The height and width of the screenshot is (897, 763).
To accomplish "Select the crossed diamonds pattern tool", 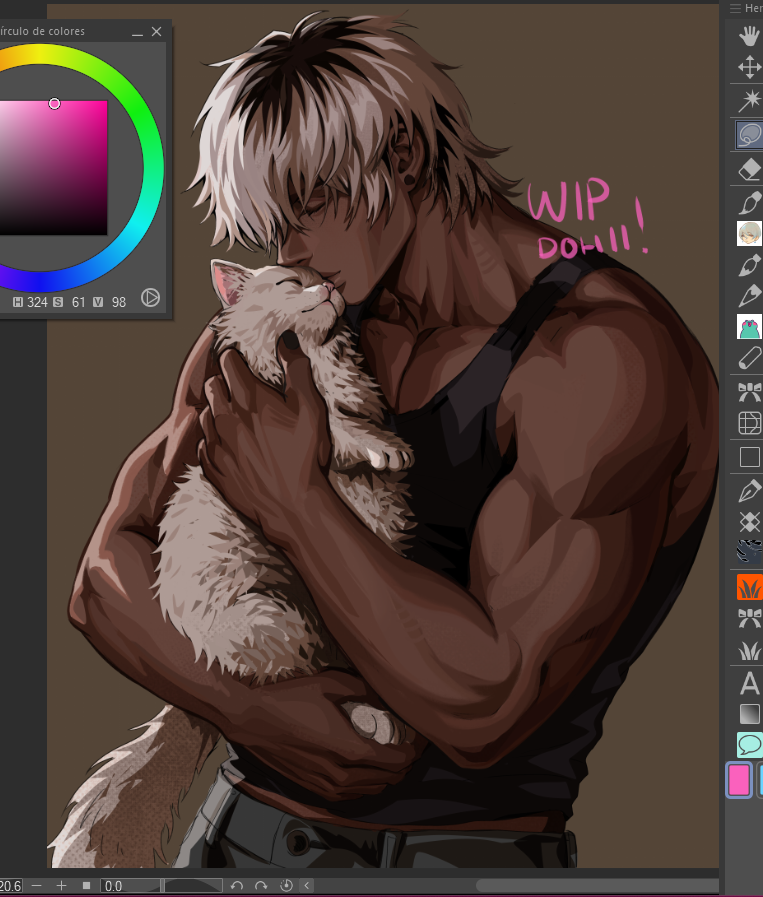I will [x=749, y=522].
